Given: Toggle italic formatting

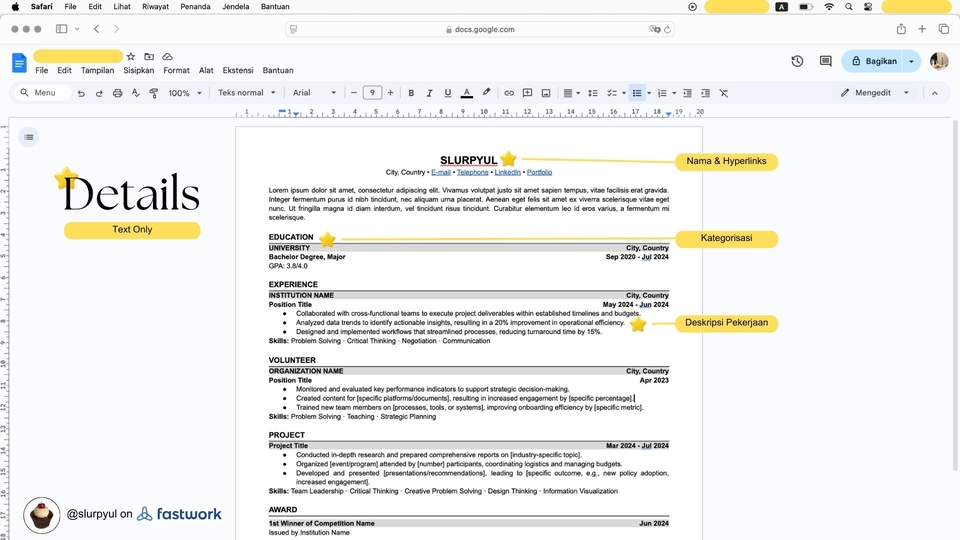Looking at the screenshot, I should (x=429, y=93).
